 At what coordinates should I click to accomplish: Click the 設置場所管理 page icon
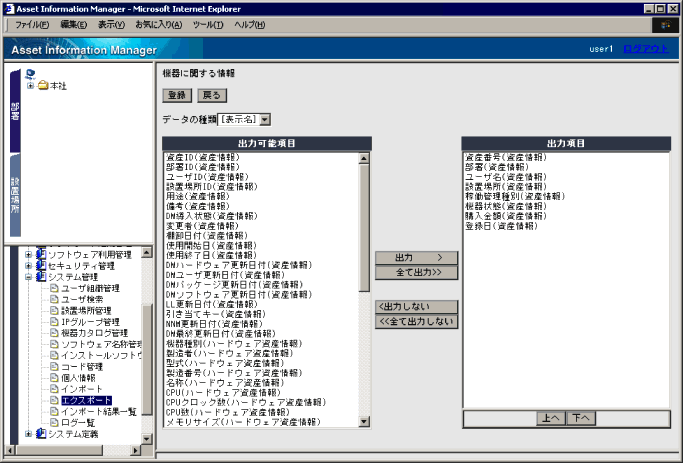pos(54,311)
